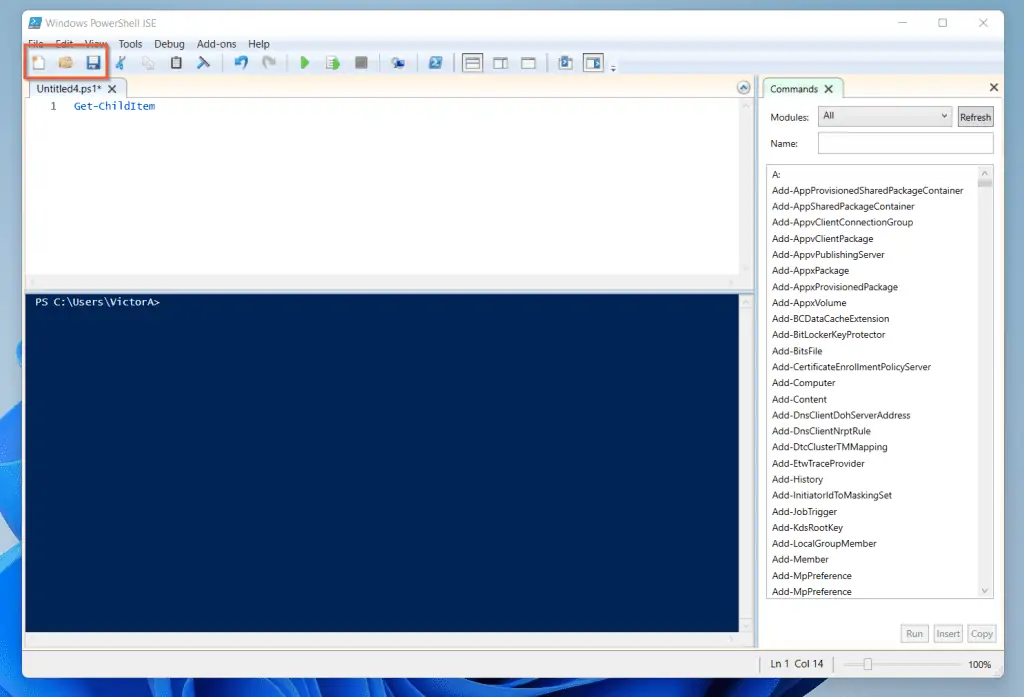Select Add-AppxVolume command
This screenshot has height=697, width=1024.
click(809, 302)
